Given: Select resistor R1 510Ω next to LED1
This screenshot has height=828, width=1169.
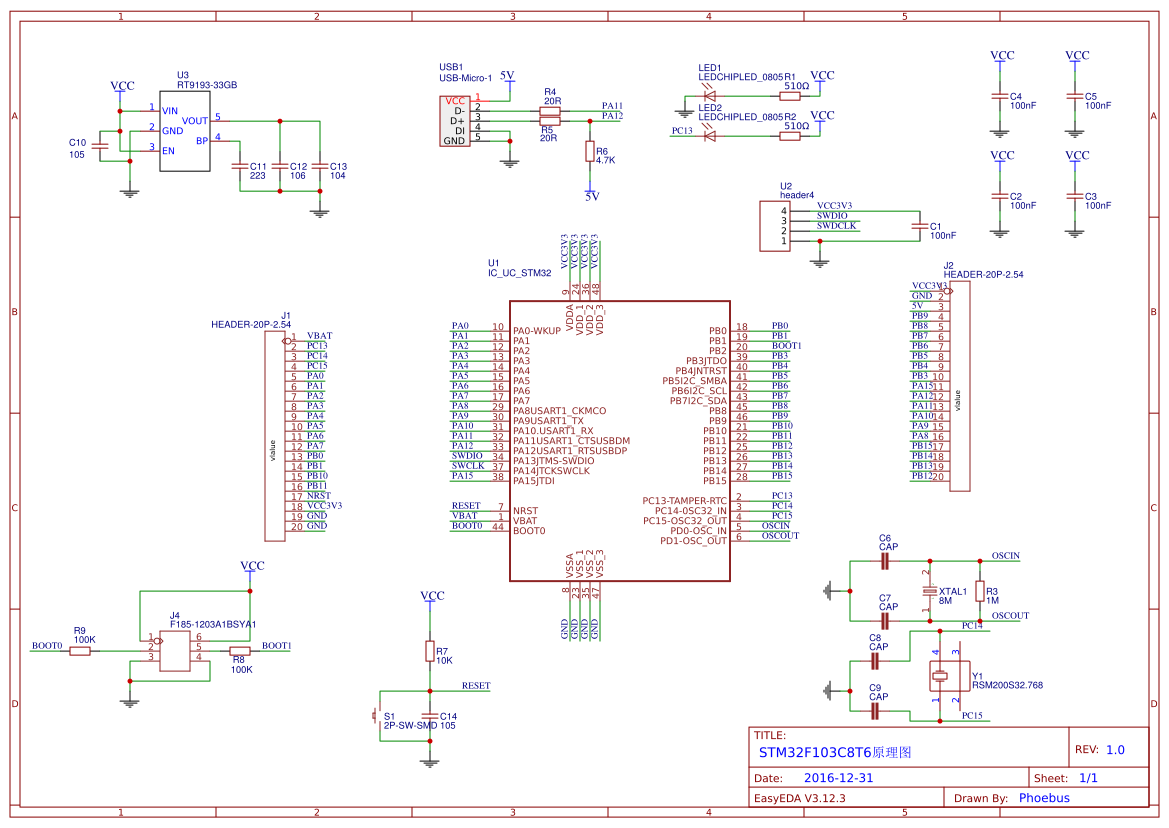Looking at the screenshot, I should (x=790, y=96).
